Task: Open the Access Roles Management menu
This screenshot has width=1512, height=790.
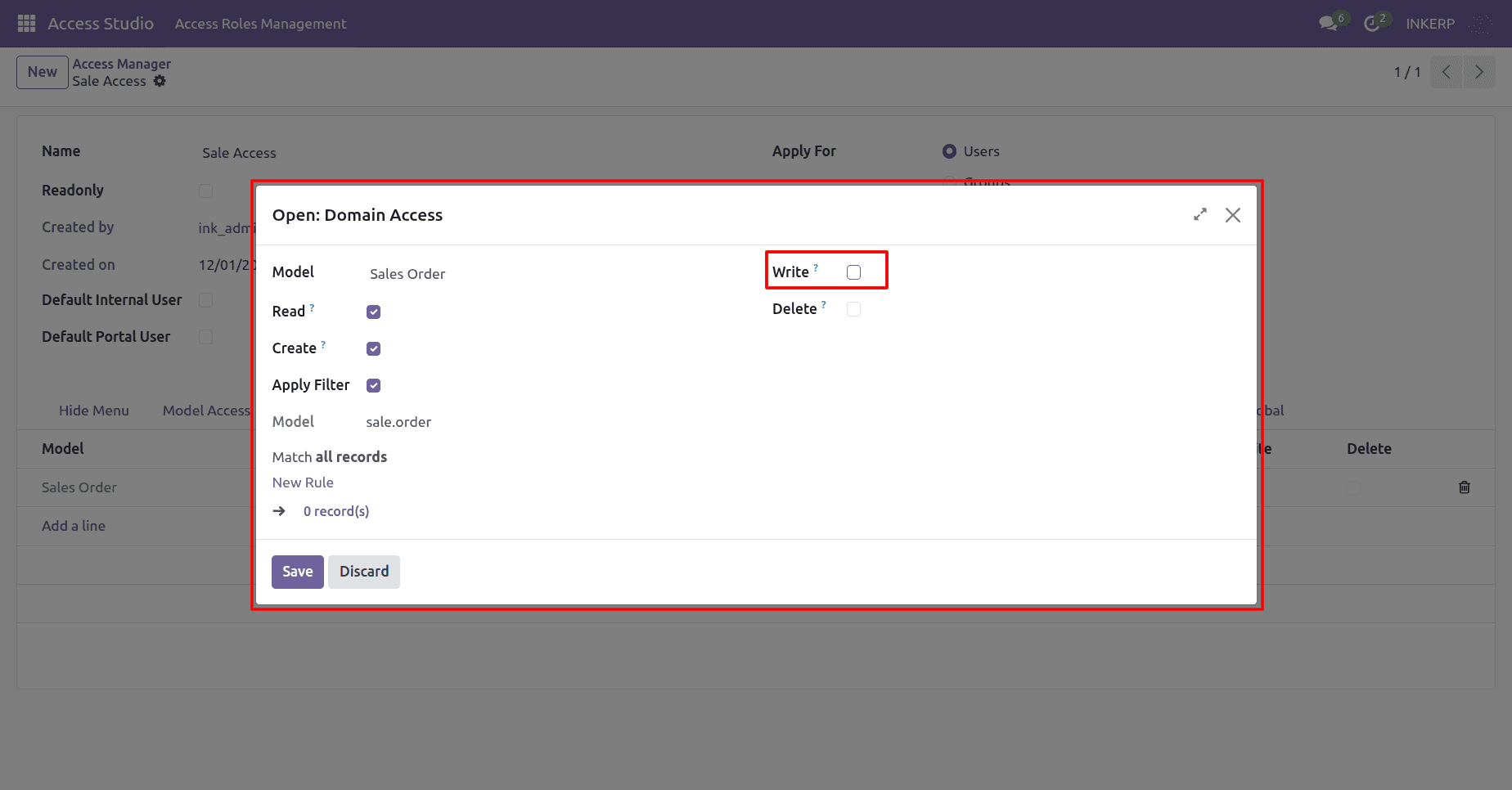Action: [260, 24]
